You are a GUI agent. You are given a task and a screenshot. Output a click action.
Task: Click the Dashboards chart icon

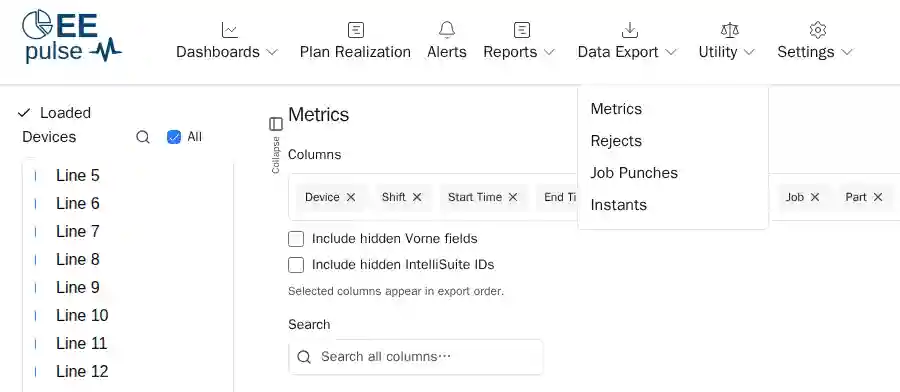tap(229, 30)
